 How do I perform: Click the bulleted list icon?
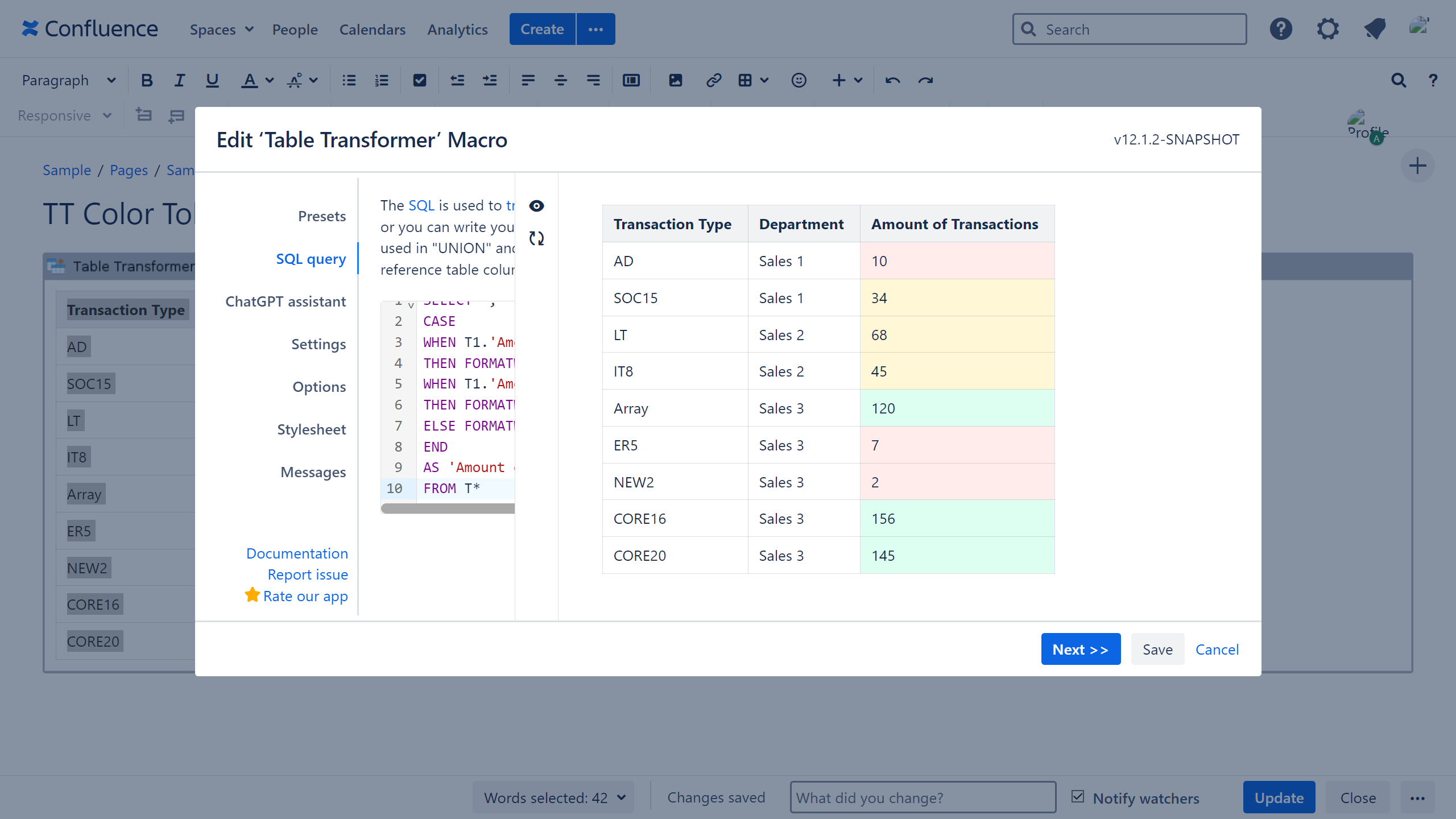click(x=349, y=80)
